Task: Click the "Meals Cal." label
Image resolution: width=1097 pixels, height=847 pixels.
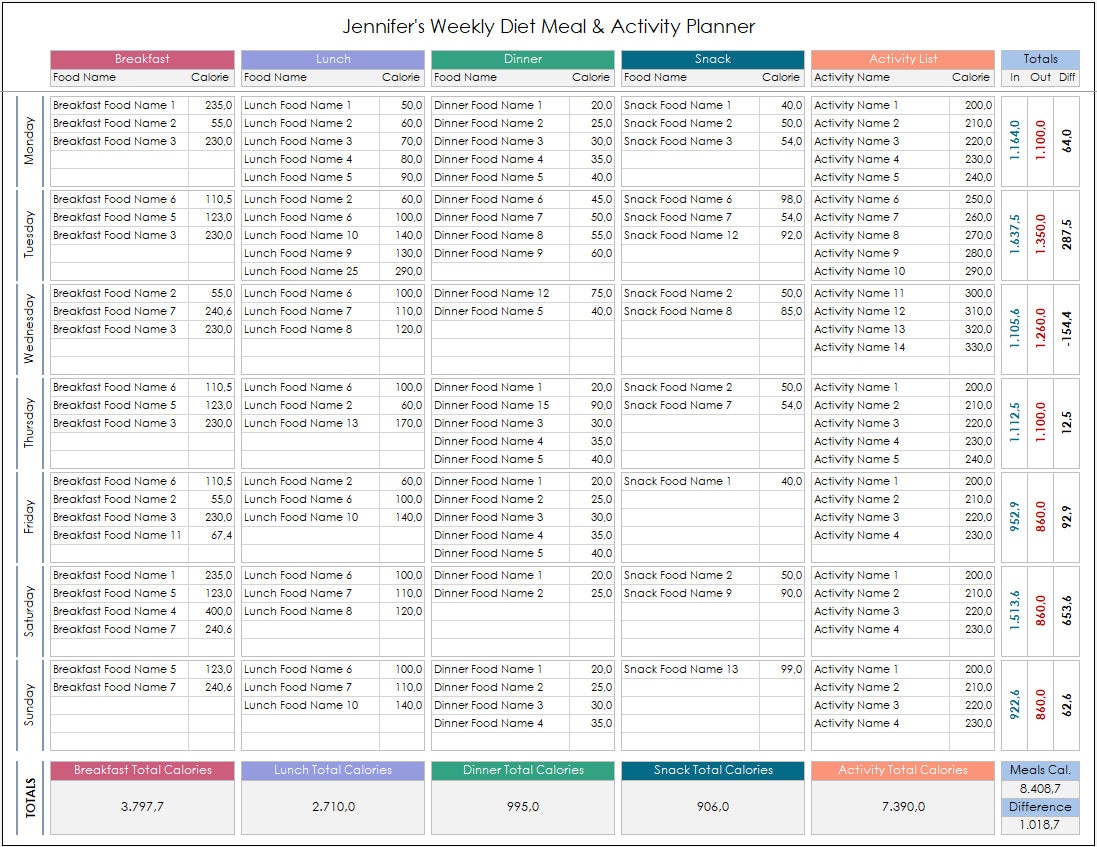Action: [1040, 770]
